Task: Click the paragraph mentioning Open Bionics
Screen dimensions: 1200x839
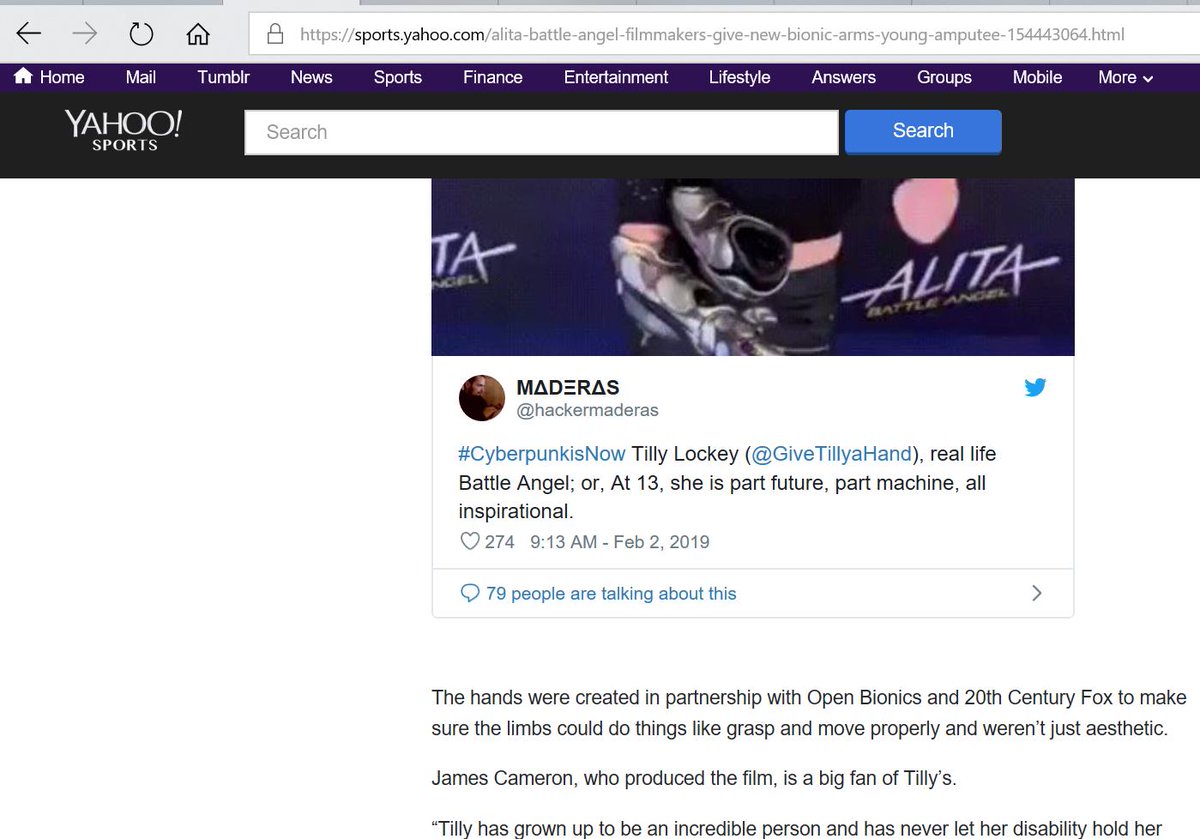Action: point(809,712)
